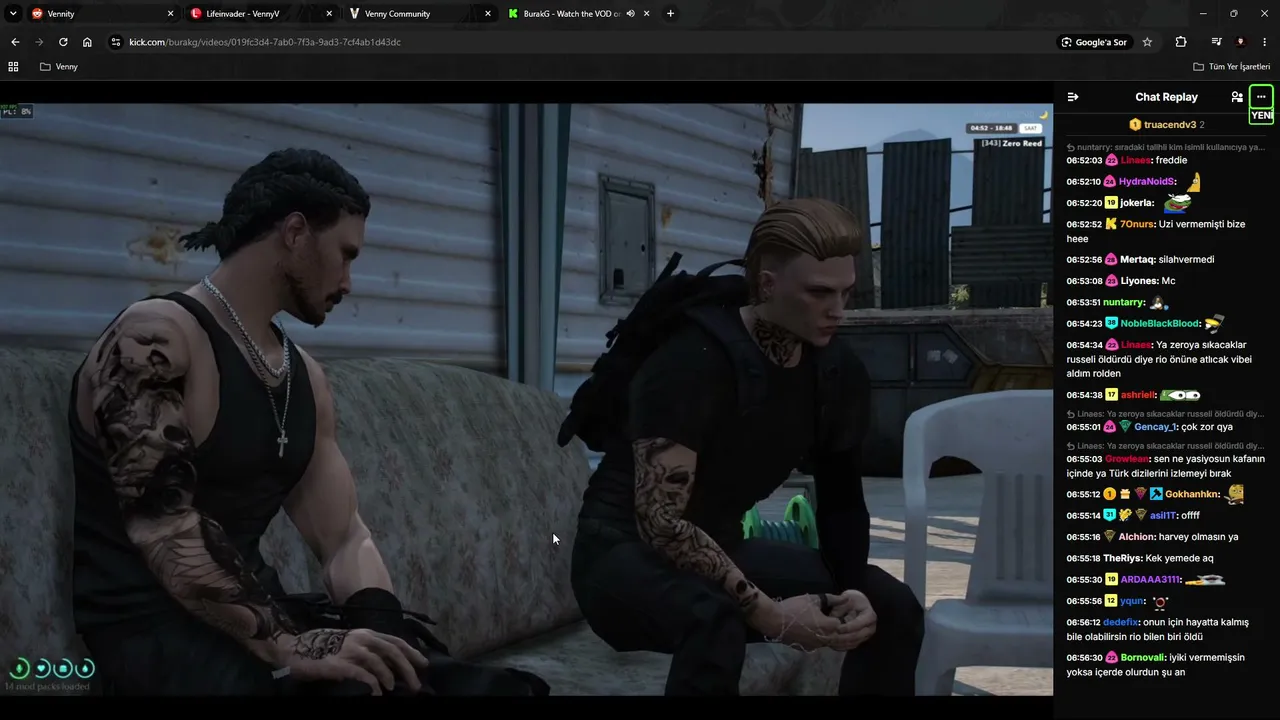Open Alchion username in chat
This screenshot has width=1280, height=720.
[1136, 537]
